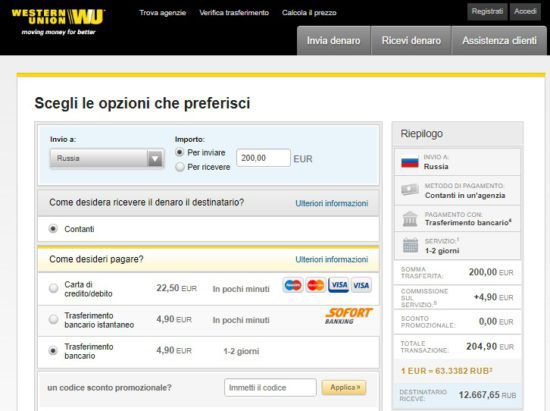Open the Assistenza clienti tab
The height and width of the screenshot is (411, 550).
pyautogui.click(x=499, y=40)
